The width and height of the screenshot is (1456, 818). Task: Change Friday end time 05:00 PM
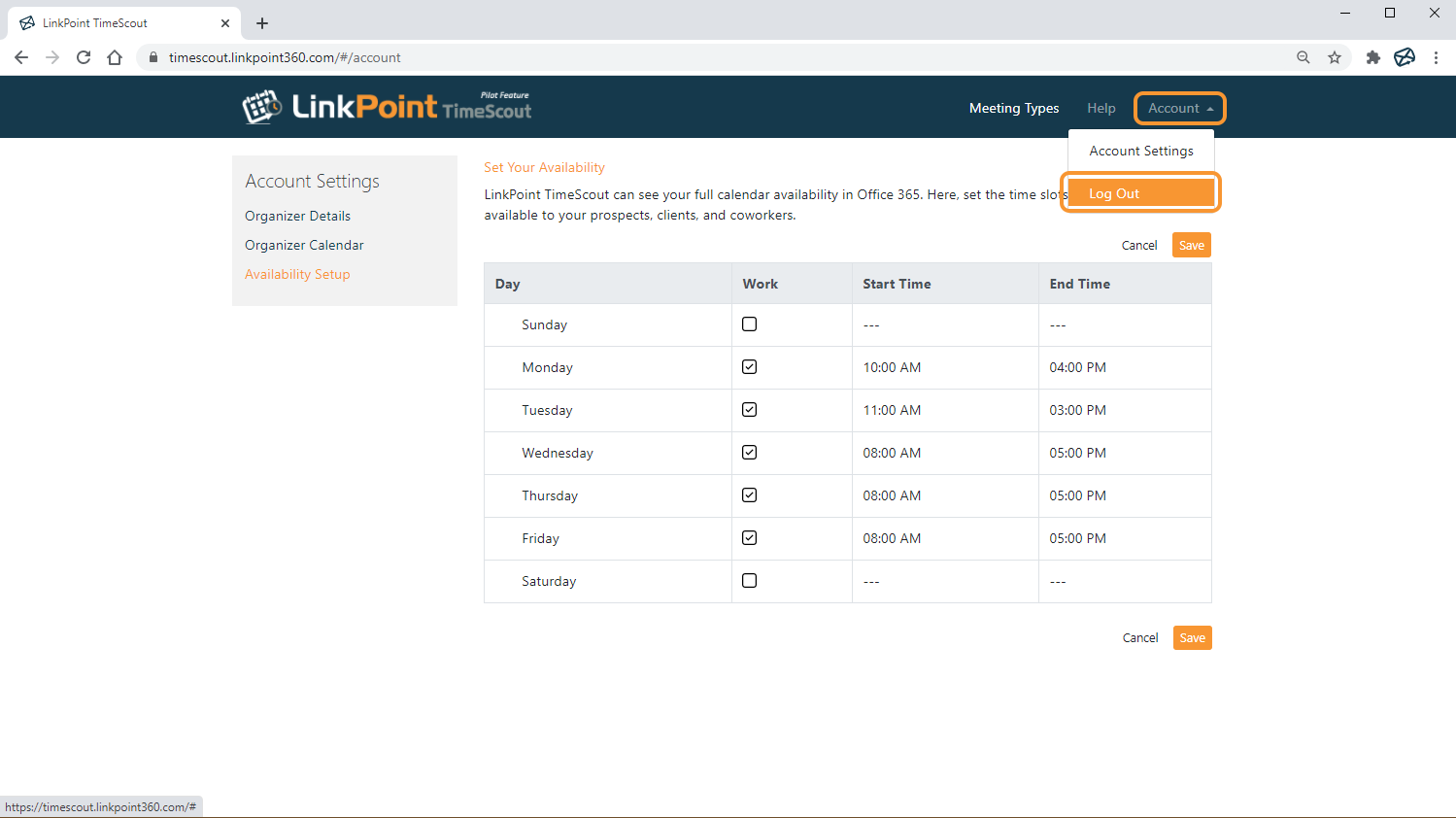pyautogui.click(x=1077, y=538)
